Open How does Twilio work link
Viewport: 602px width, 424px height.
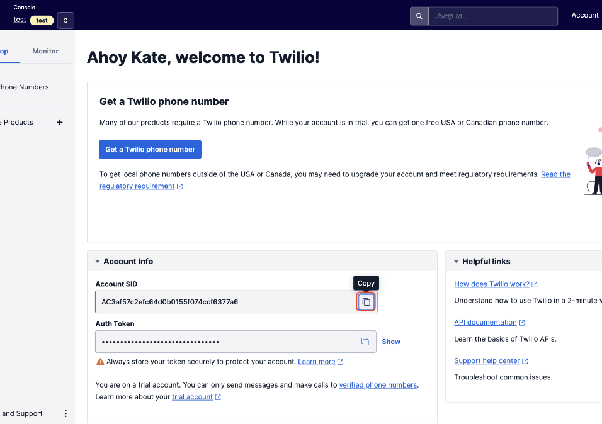point(493,284)
